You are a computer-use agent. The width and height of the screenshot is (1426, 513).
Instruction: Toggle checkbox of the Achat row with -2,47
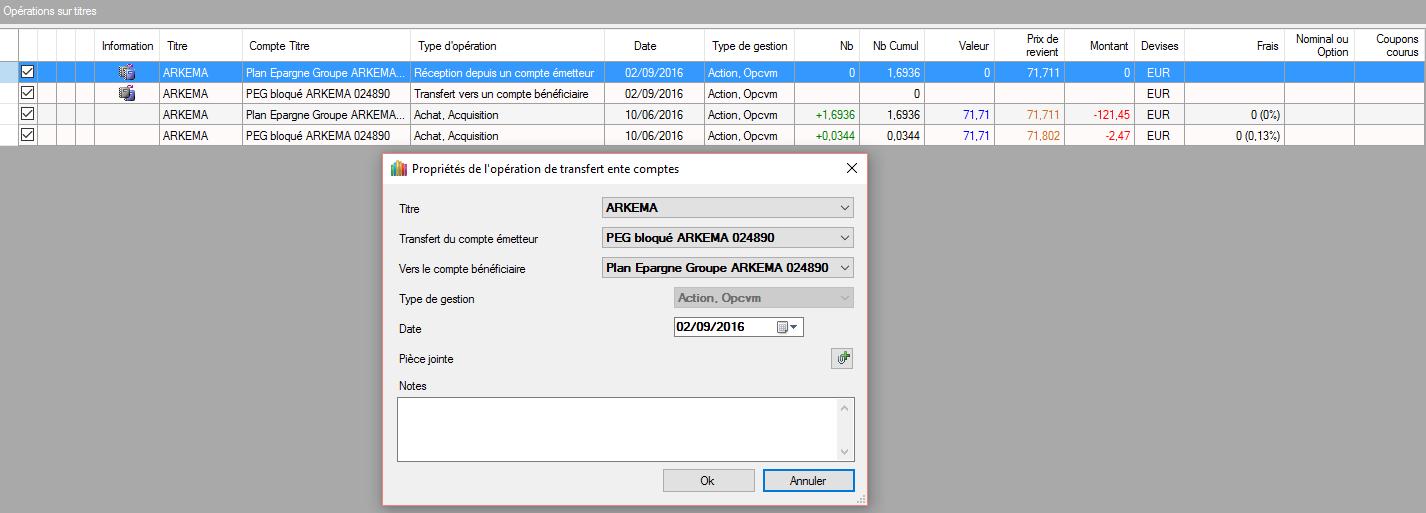[28, 135]
